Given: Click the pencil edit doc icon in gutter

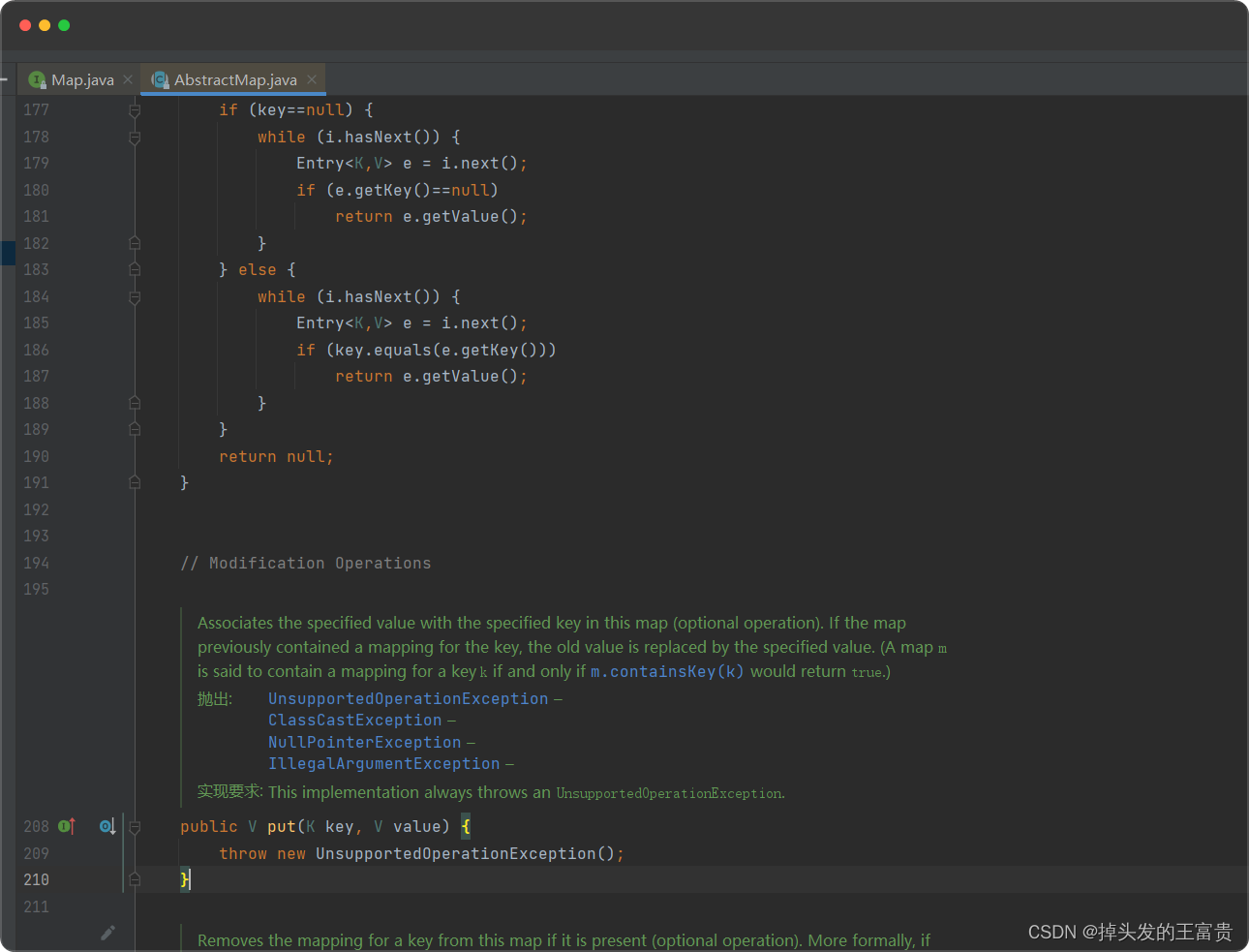Looking at the screenshot, I should 107,933.
